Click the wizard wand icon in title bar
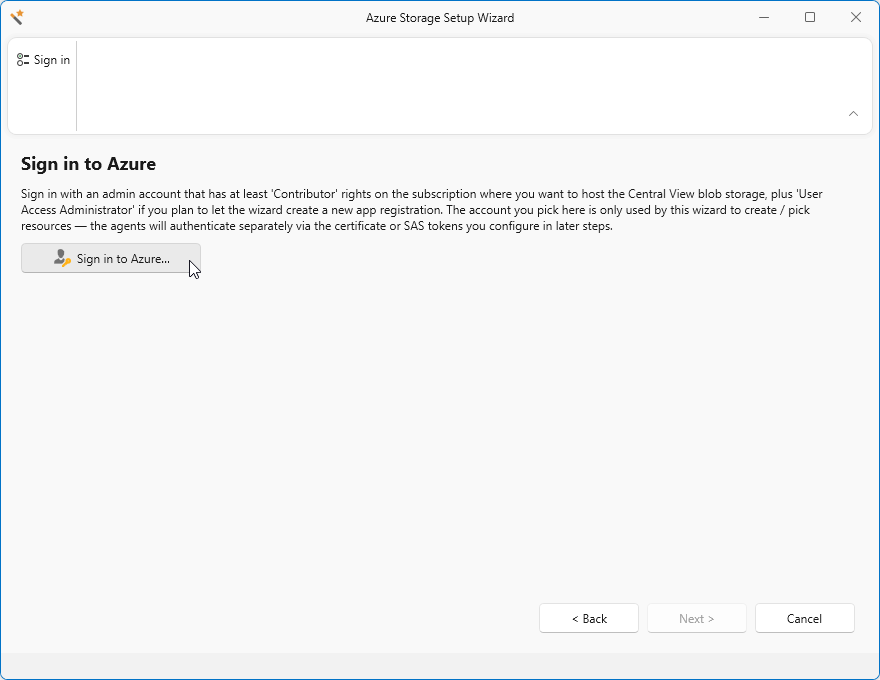This screenshot has width=880, height=680. (x=17, y=17)
